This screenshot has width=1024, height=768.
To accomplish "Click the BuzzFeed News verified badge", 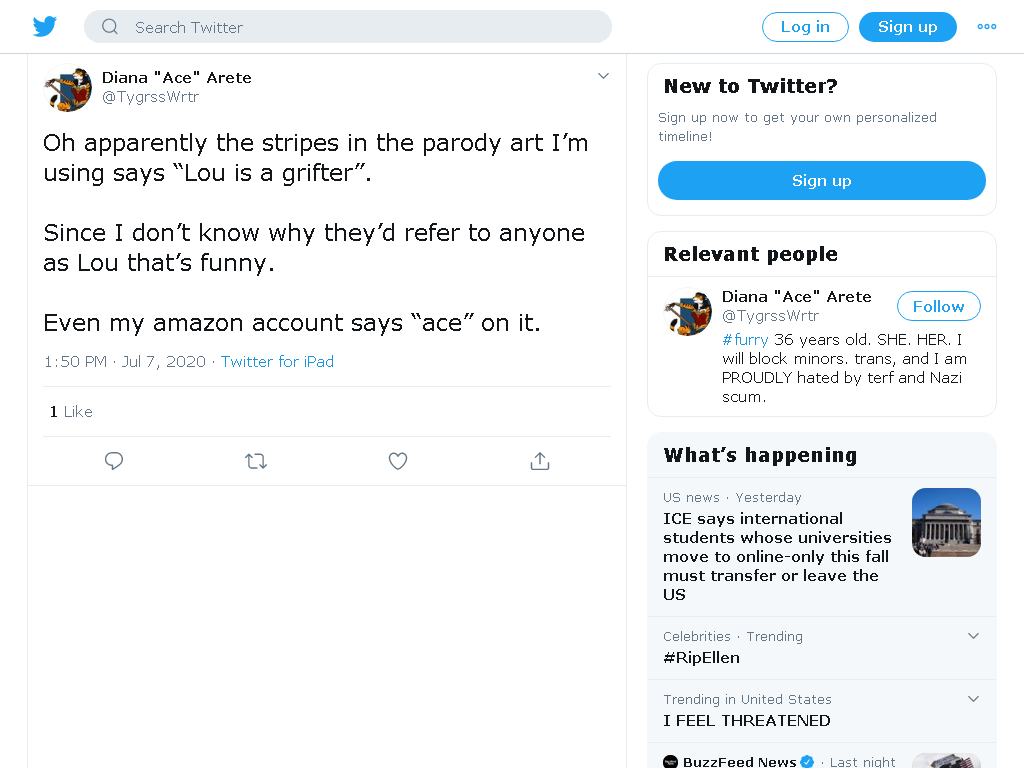I will tap(807, 761).
